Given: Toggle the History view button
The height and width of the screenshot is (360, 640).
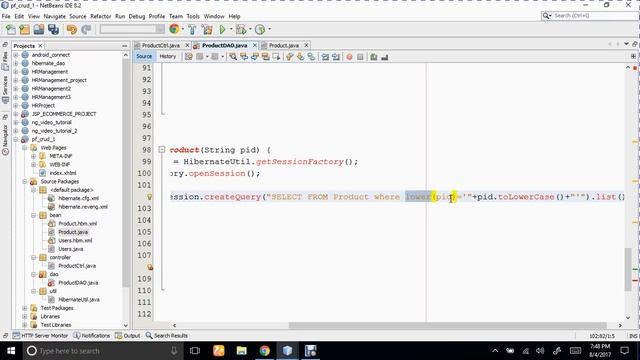Looking at the screenshot, I should click(168, 56).
